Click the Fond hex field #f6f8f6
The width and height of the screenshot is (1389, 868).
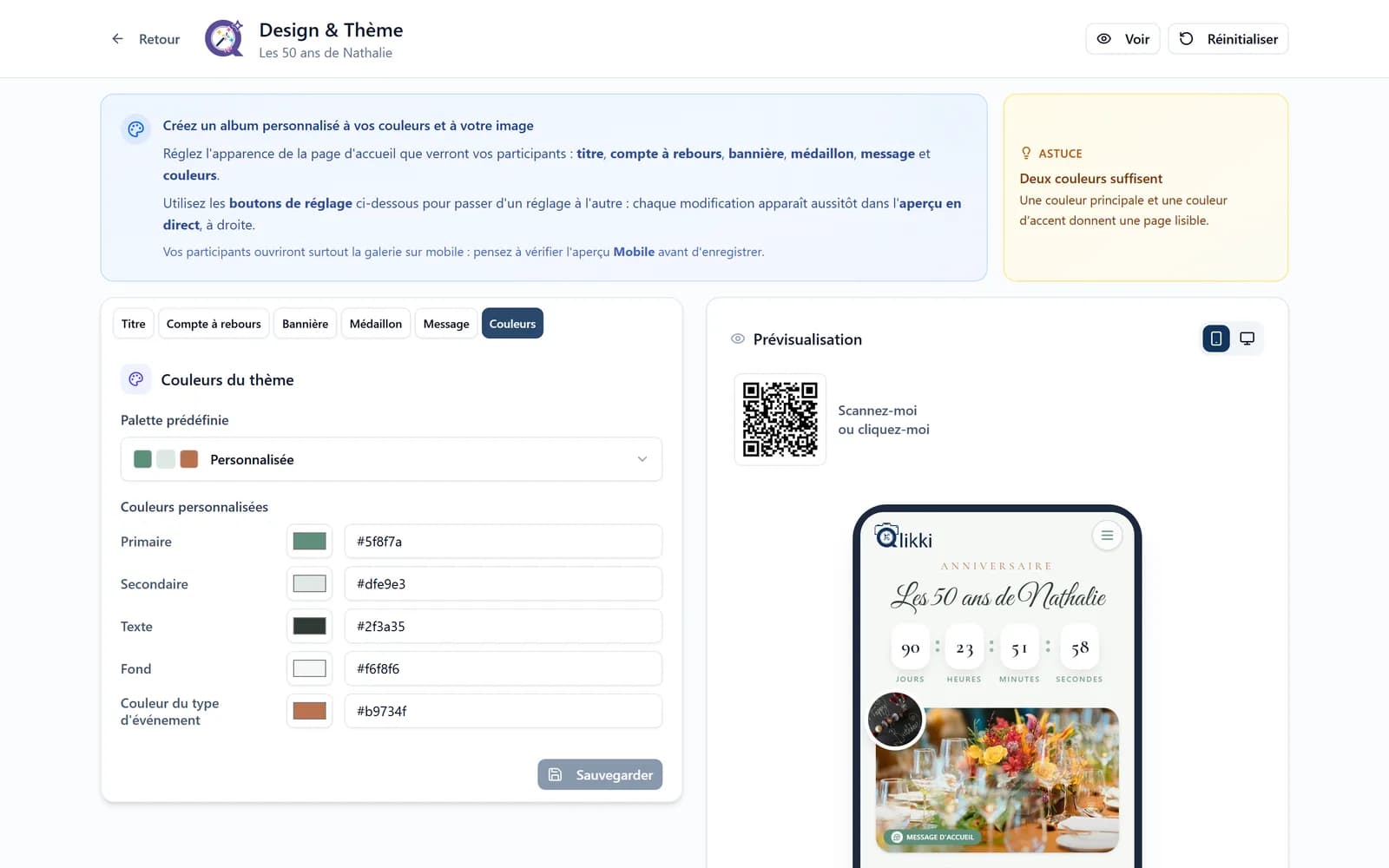(x=504, y=668)
